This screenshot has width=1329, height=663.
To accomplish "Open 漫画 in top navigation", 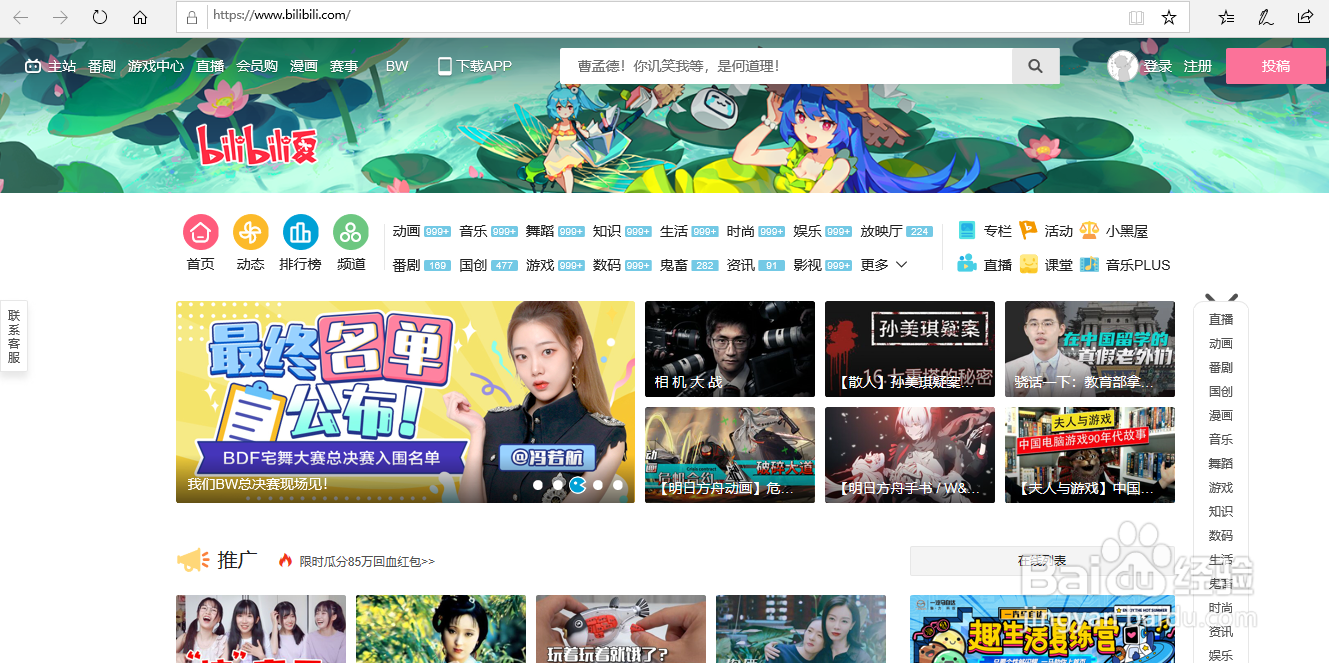I will (304, 66).
